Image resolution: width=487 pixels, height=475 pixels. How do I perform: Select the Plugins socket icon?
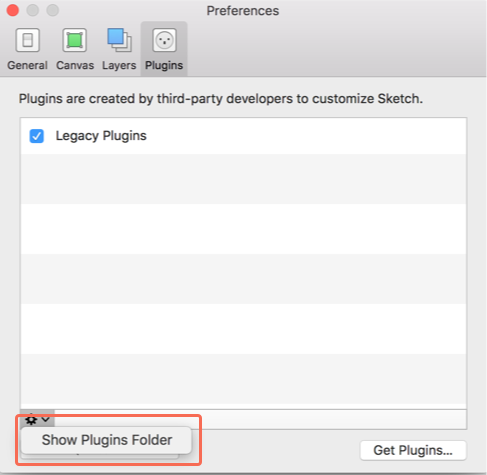[164, 40]
